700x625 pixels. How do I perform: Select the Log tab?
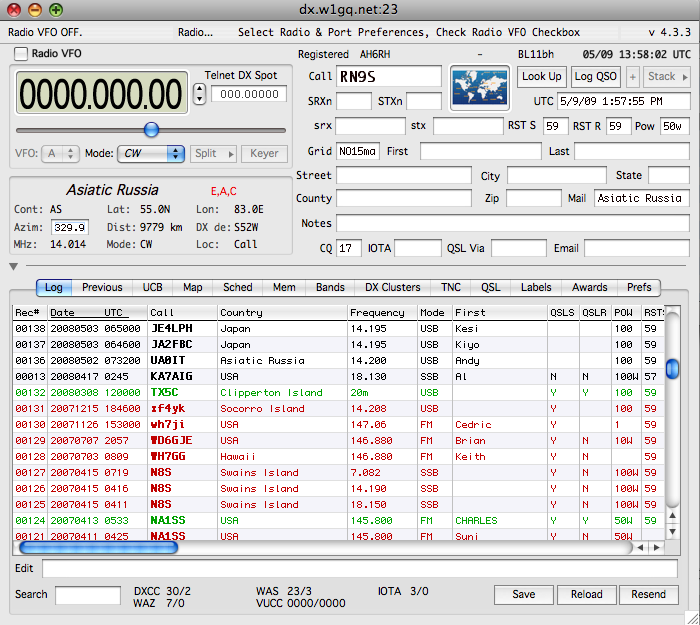[54, 288]
